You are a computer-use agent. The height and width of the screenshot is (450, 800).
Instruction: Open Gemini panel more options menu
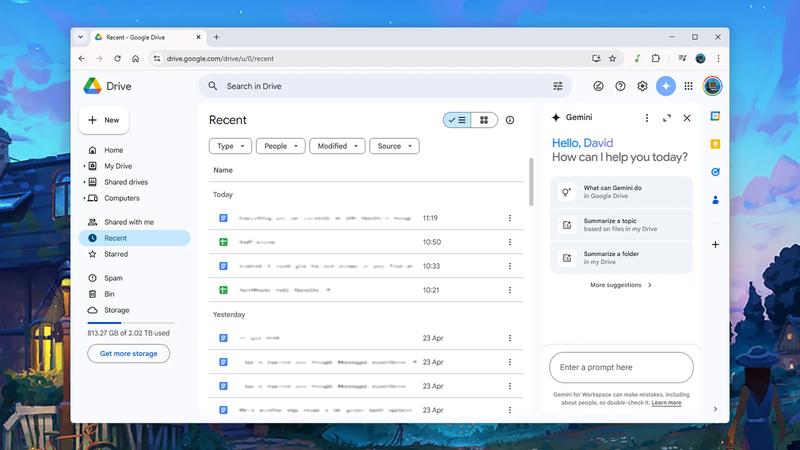(646, 118)
